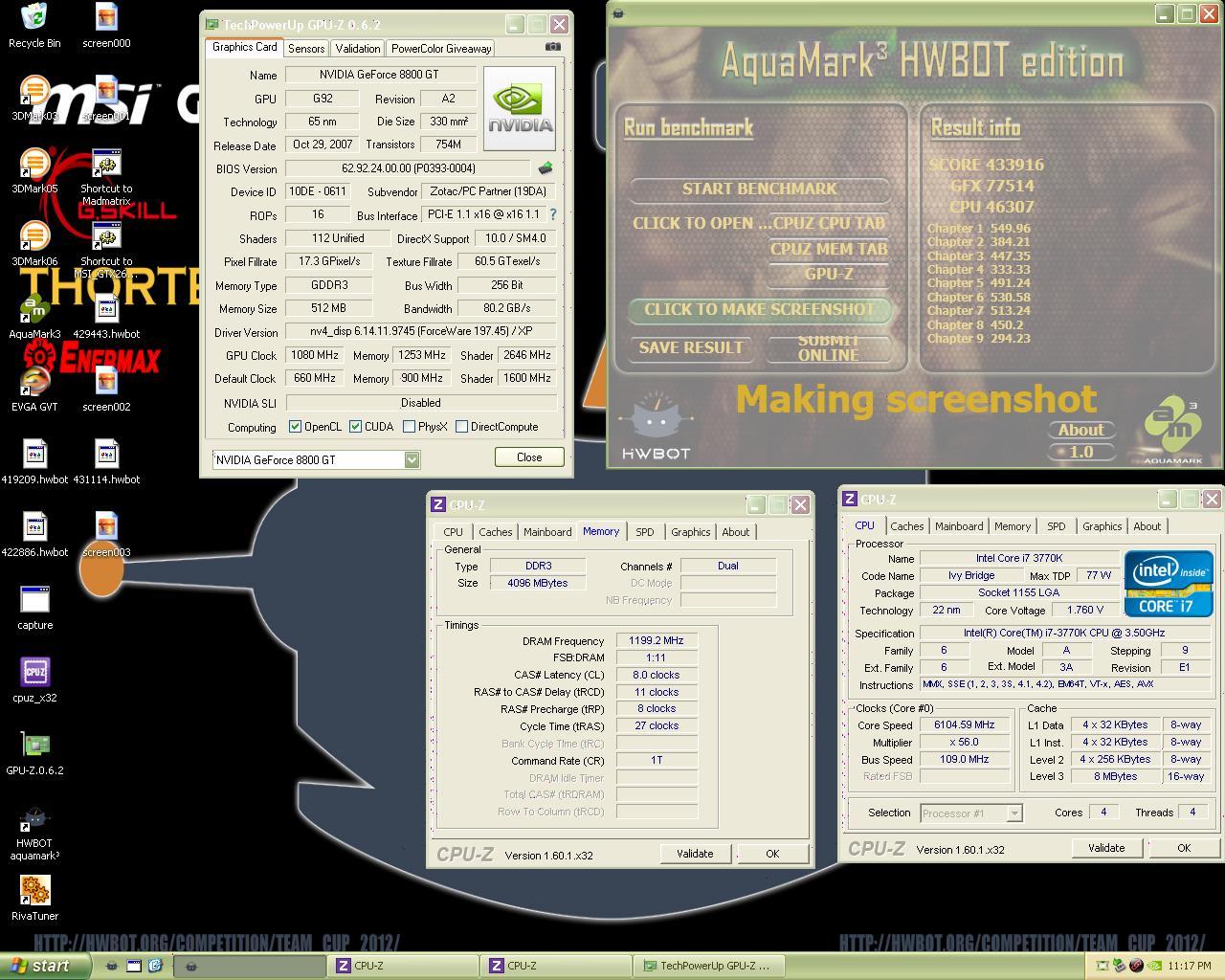Click START BENCHMARK in AquaMark3
The height and width of the screenshot is (980, 1225).
[760, 189]
